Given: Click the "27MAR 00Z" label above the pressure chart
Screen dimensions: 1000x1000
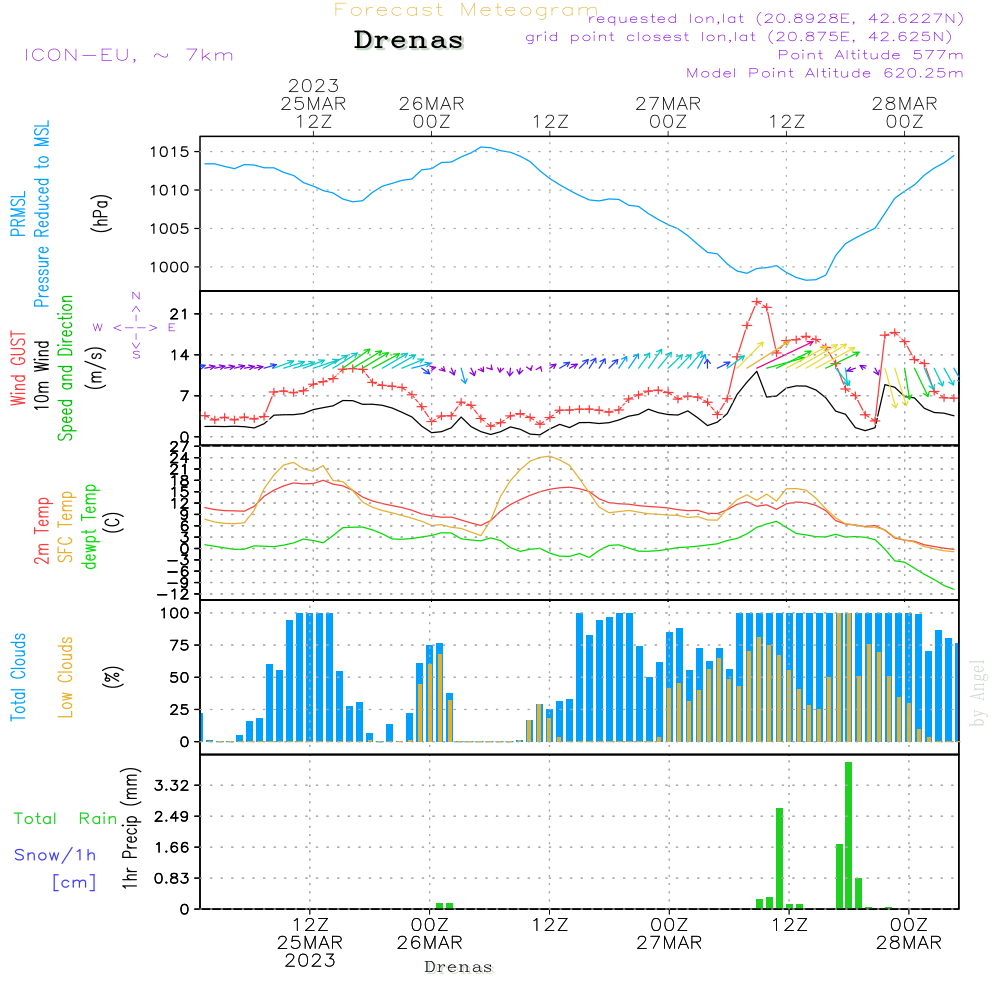Looking at the screenshot, I should 668,112.
